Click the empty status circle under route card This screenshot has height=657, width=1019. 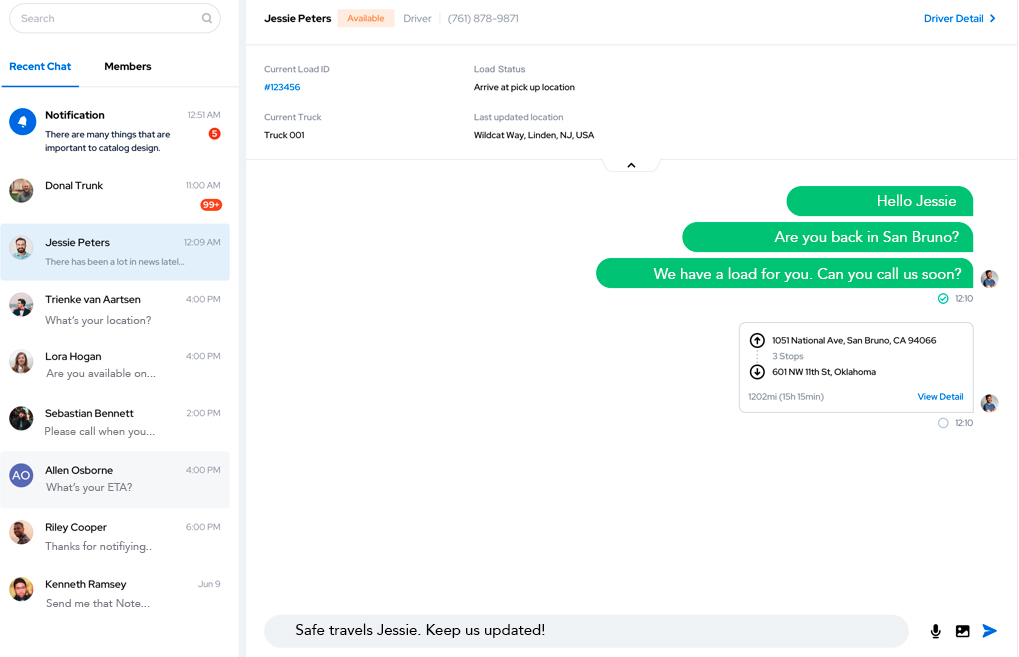tap(943, 423)
